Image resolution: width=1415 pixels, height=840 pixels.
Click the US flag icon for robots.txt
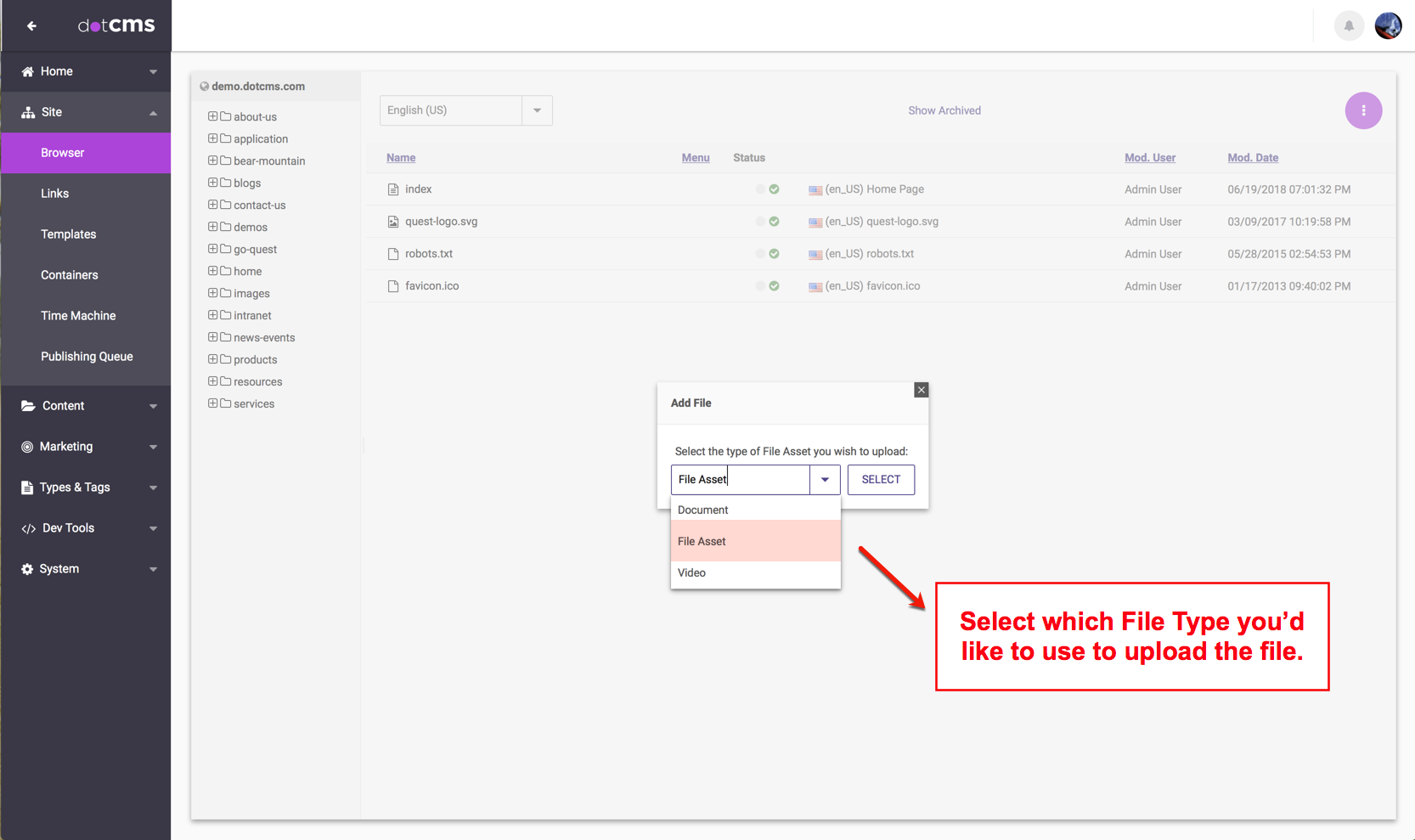pyautogui.click(x=815, y=255)
